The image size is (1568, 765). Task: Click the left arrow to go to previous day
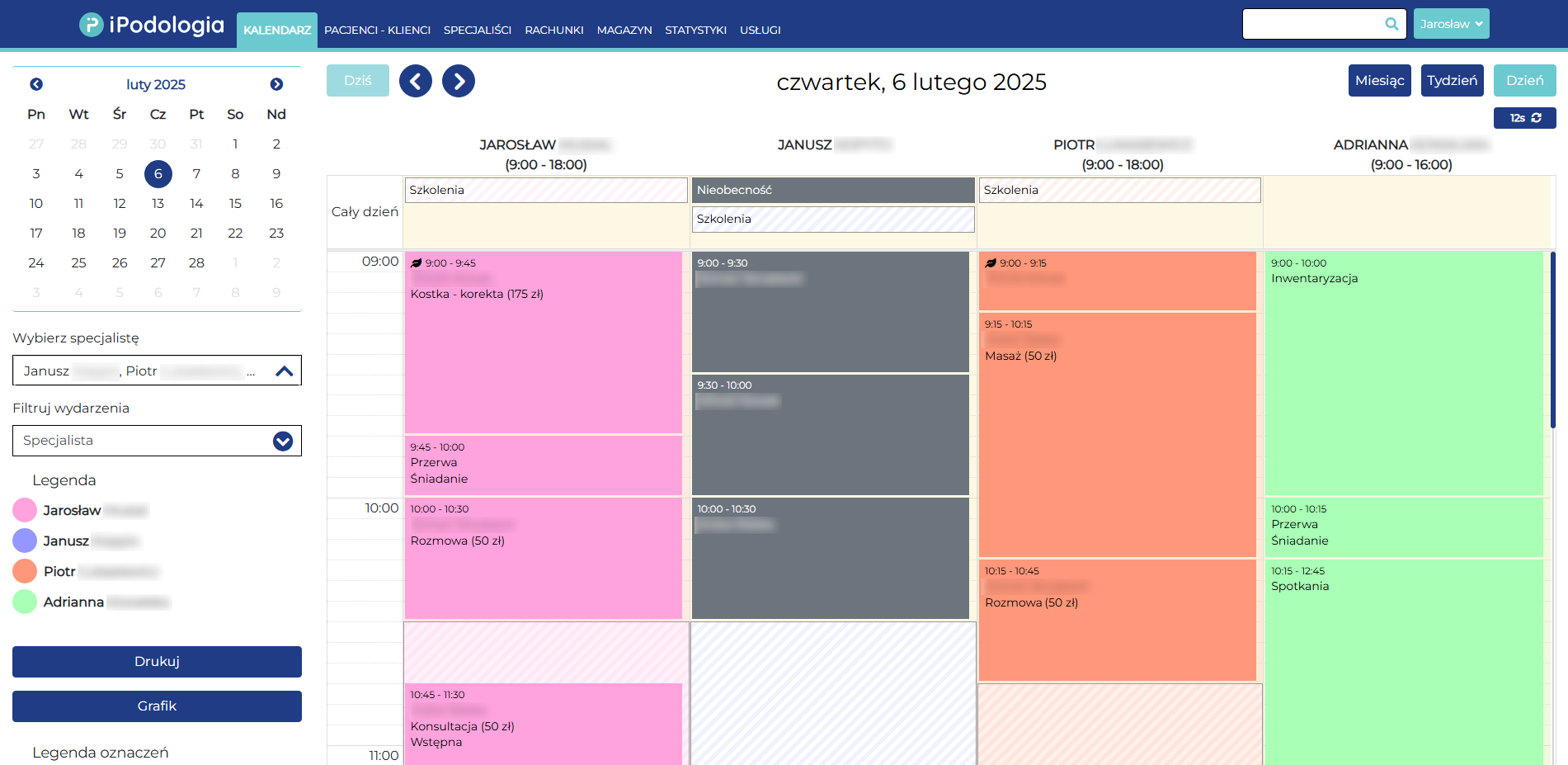tap(416, 80)
